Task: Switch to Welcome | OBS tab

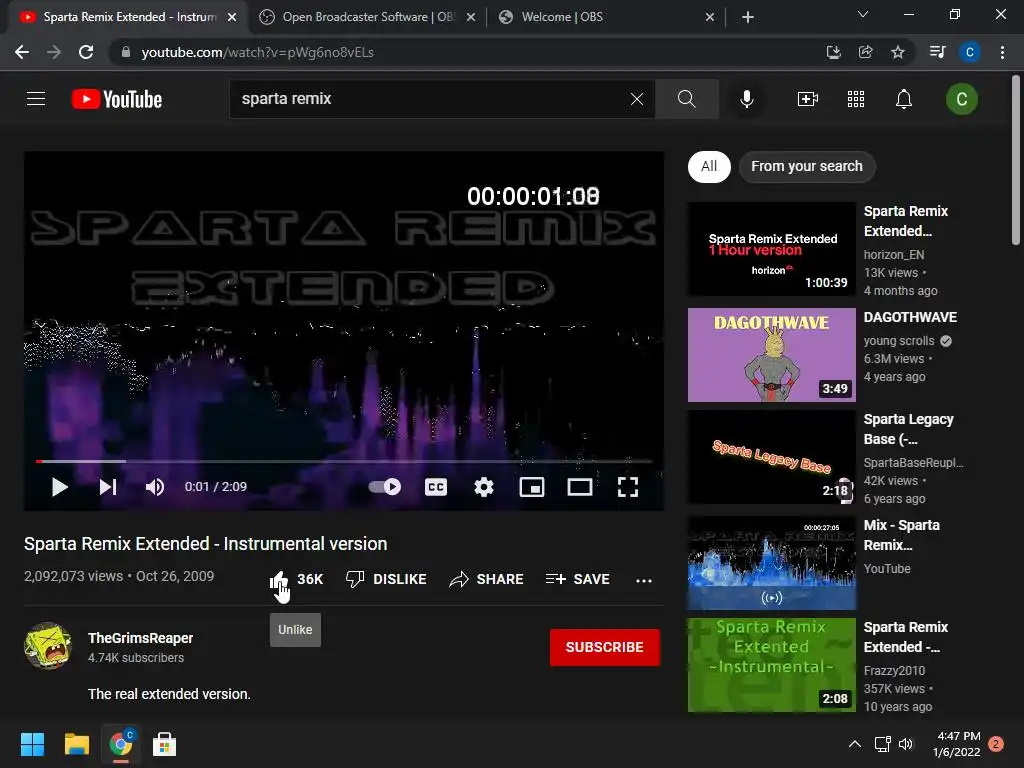Action: pyautogui.click(x=607, y=17)
